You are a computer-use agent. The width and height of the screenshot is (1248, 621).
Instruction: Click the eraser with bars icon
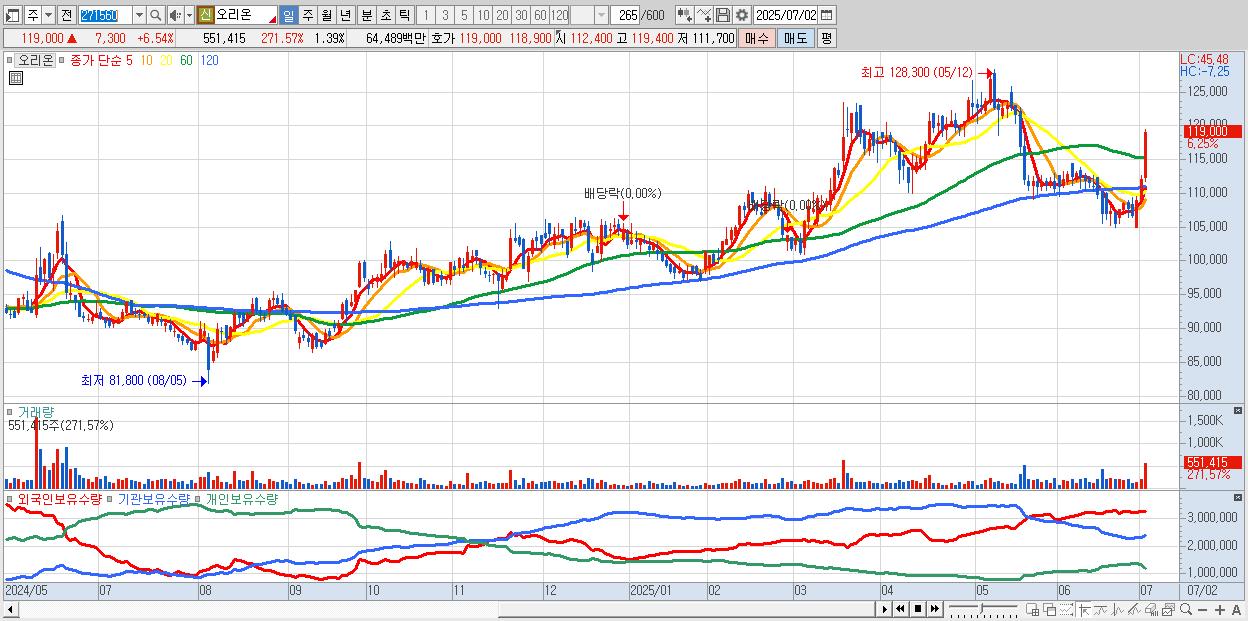(x=1152, y=609)
